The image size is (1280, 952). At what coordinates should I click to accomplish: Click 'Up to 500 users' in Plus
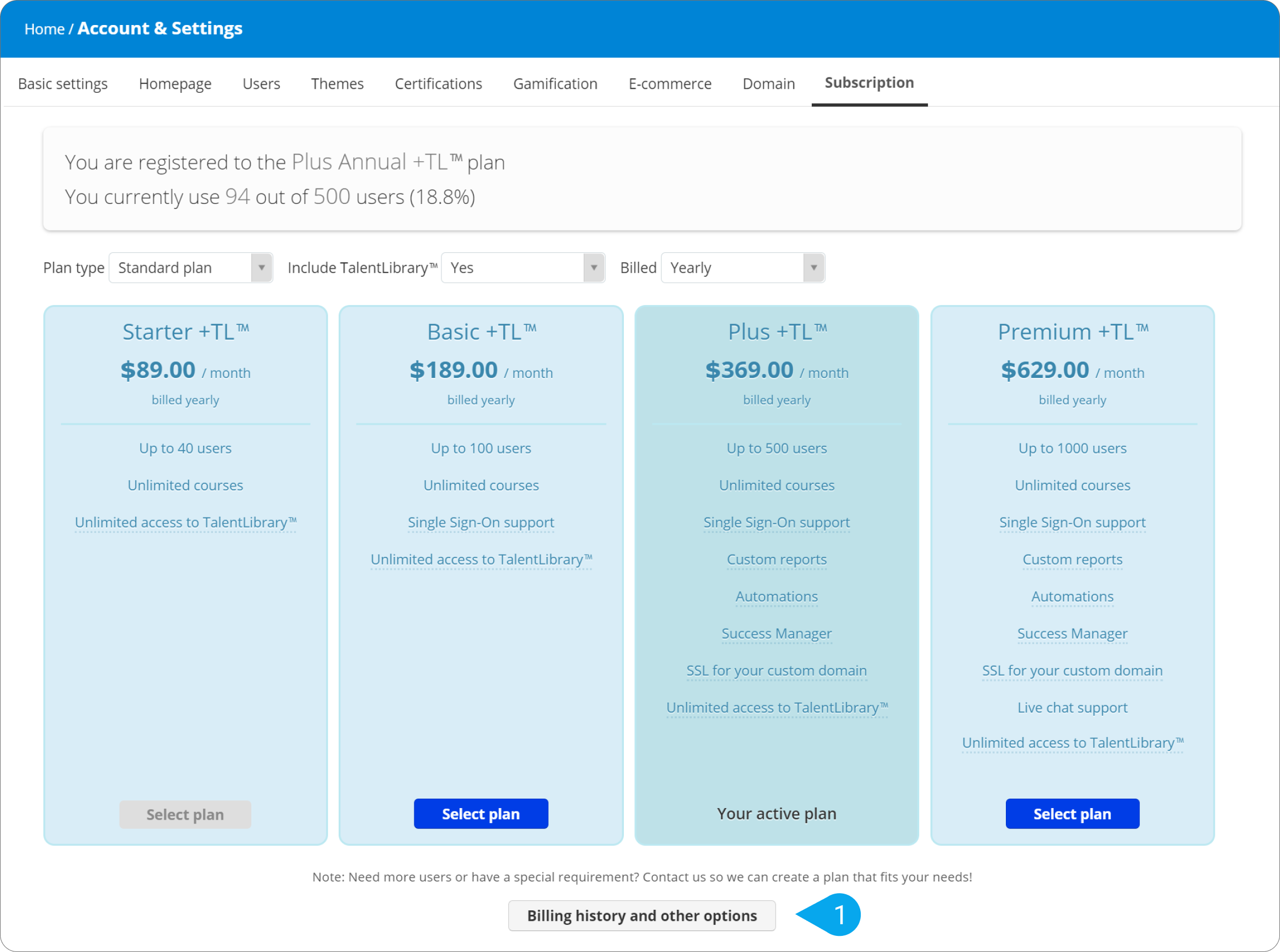click(777, 448)
